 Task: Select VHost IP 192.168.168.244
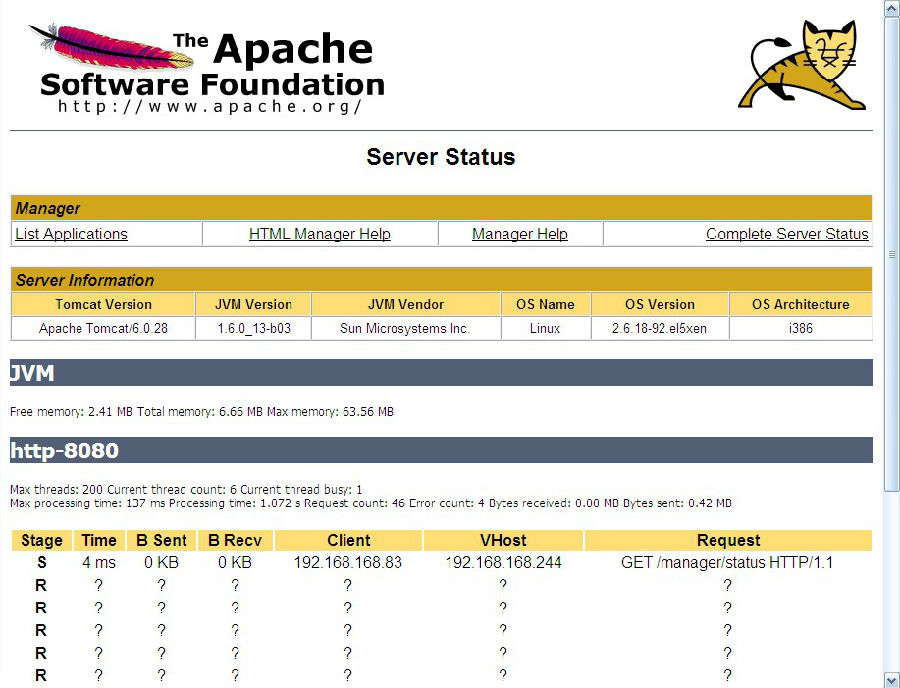(x=503, y=562)
